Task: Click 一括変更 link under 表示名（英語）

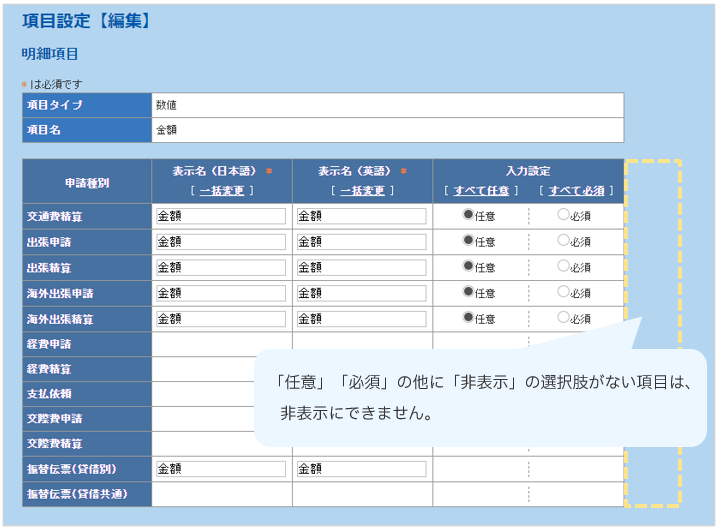Action: point(362,191)
